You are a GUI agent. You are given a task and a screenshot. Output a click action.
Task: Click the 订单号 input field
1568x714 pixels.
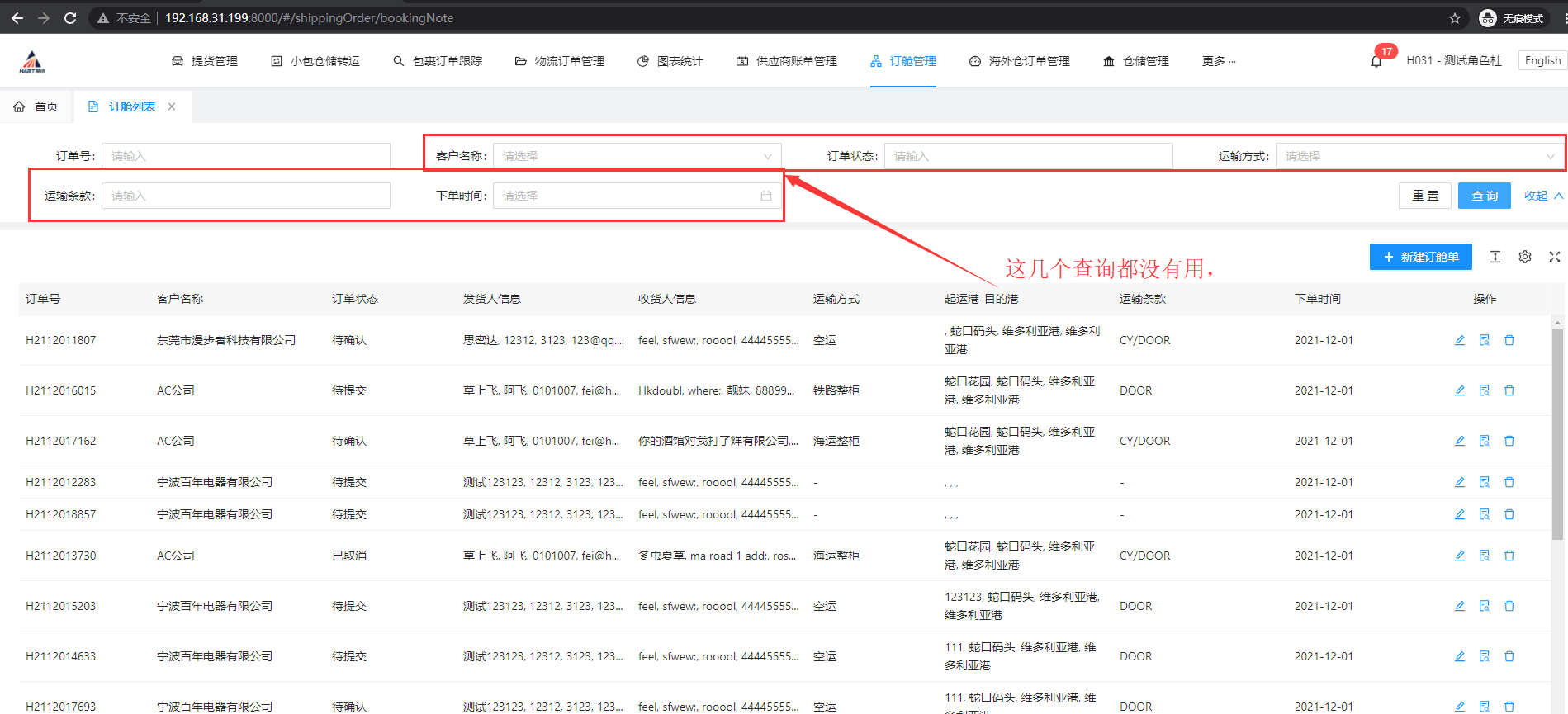tap(245, 156)
